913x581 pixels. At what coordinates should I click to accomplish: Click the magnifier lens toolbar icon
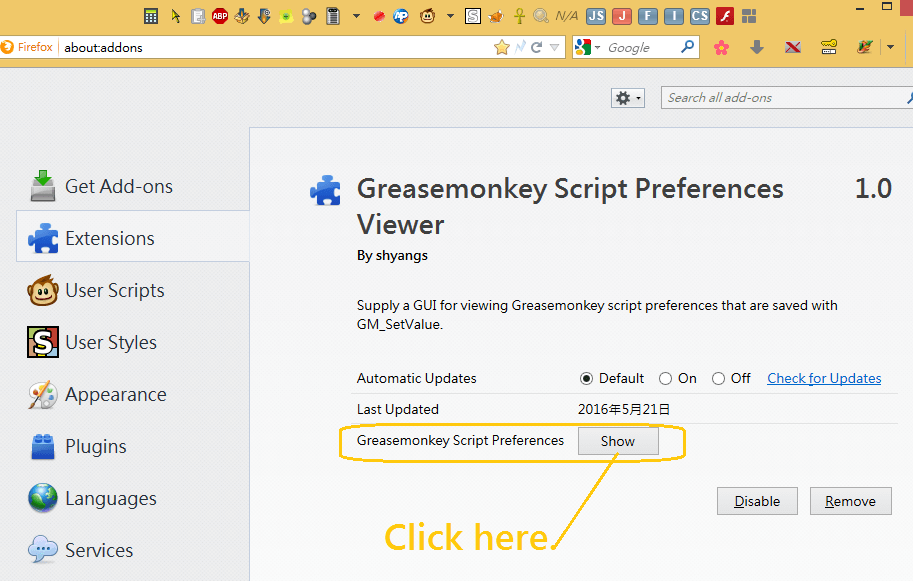click(x=541, y=16)
